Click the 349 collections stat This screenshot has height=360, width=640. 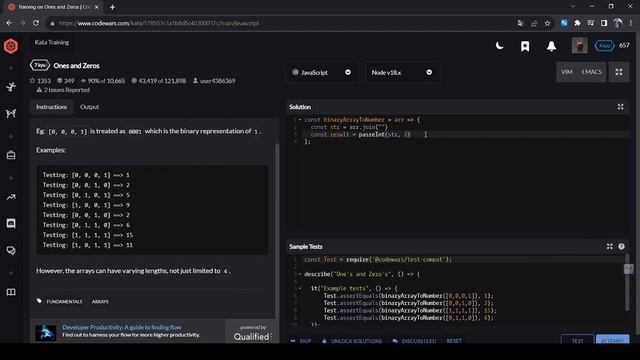click(66, 81)
